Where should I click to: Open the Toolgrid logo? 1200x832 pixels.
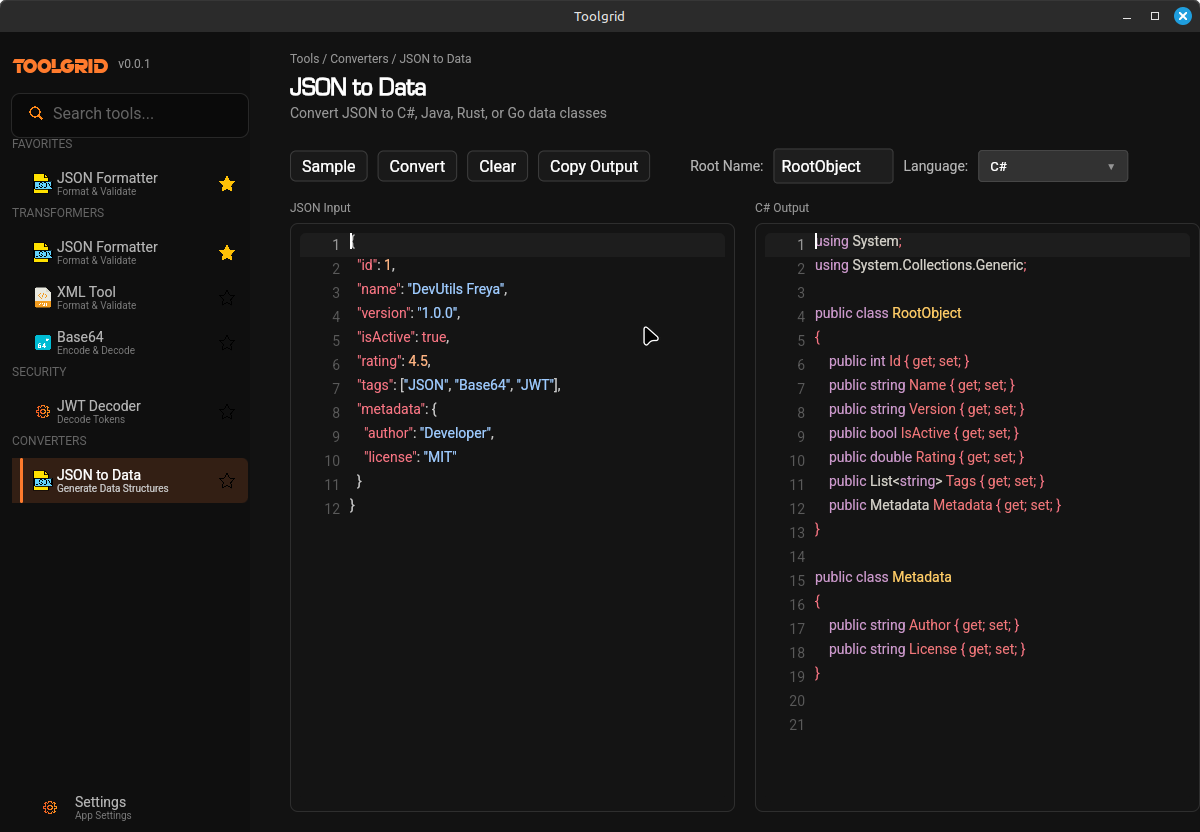tap(58, 65)
